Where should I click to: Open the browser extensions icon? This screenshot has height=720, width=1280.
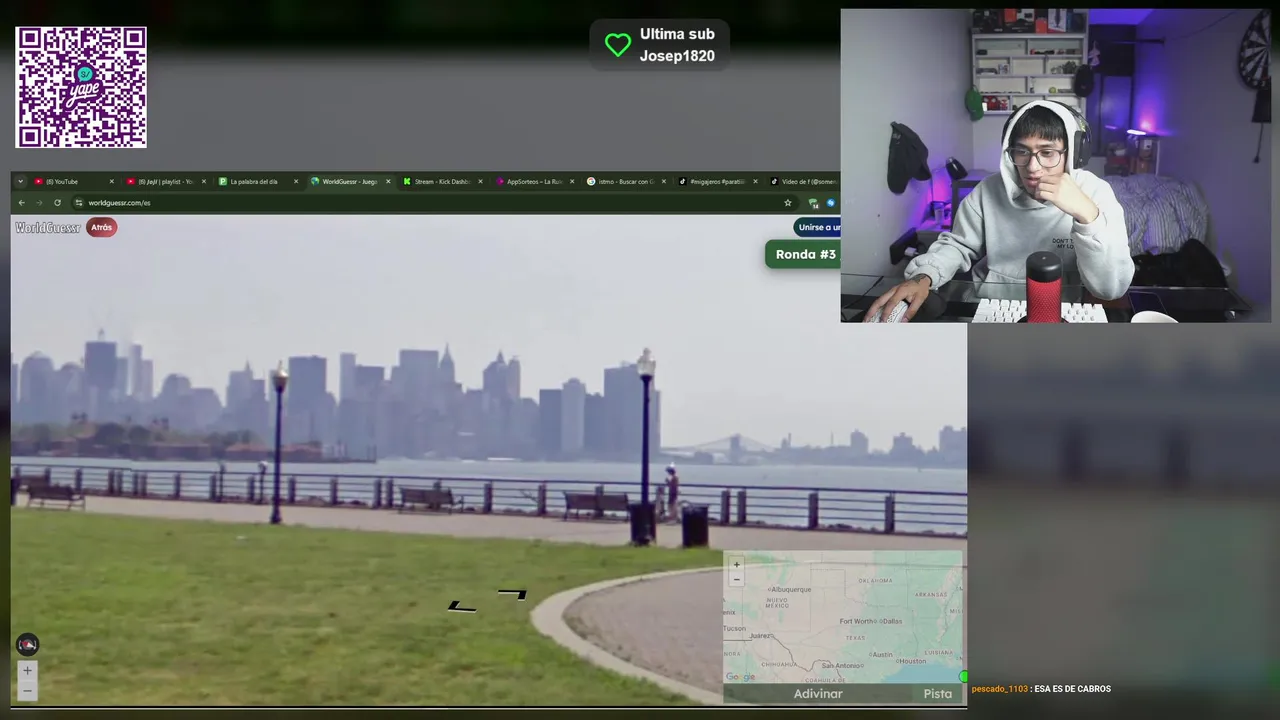(x=813, y=203)
